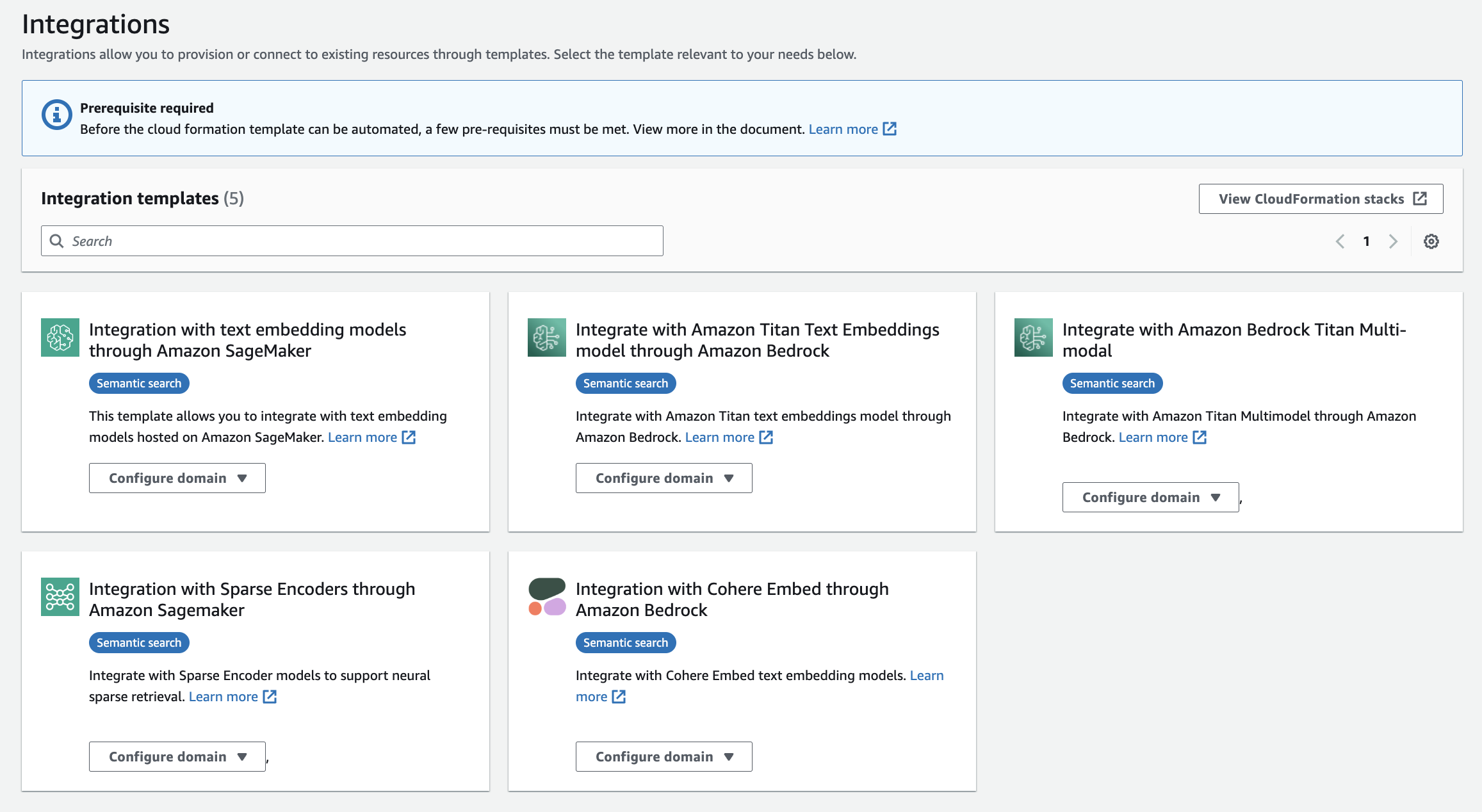Open Learn more link in Titan Multi-modal card
Viewport: 1482px width, 812px height.
(x=1162, y=437)
